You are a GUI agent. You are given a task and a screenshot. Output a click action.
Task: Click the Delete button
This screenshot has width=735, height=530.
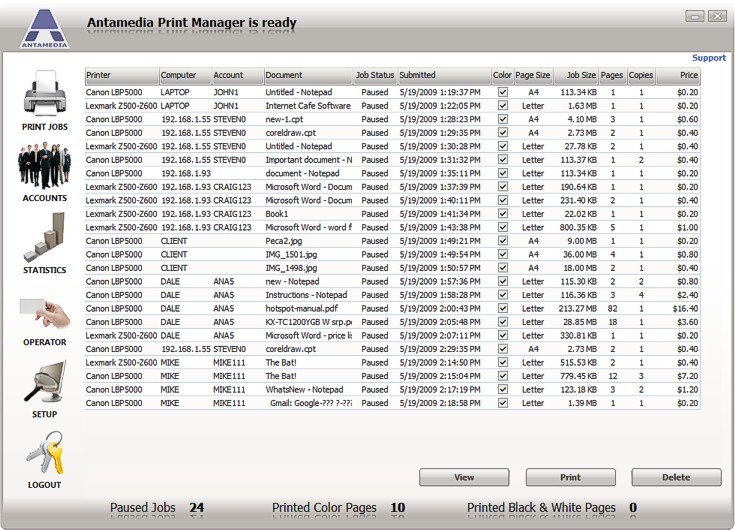(x=676, y=477)
